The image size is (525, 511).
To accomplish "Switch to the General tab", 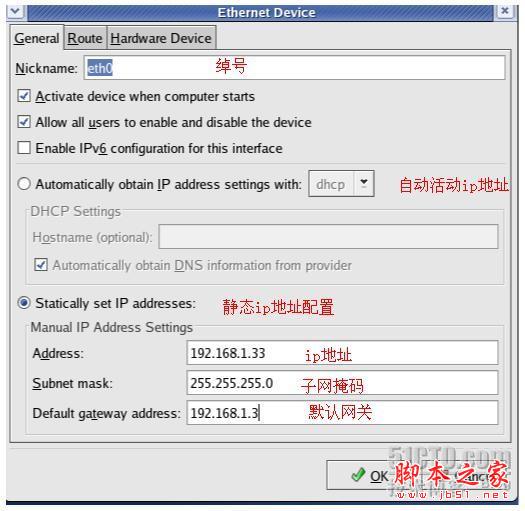I will click(x=36, y=38).
